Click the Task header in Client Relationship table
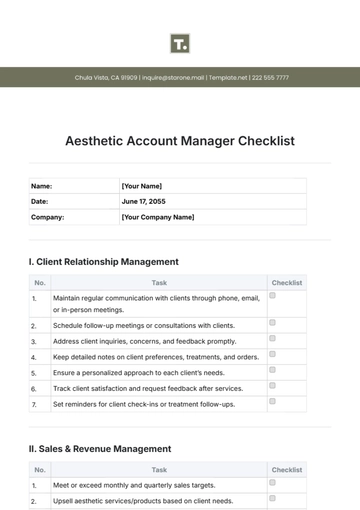 pyautogui.click(x=159, y=283)
